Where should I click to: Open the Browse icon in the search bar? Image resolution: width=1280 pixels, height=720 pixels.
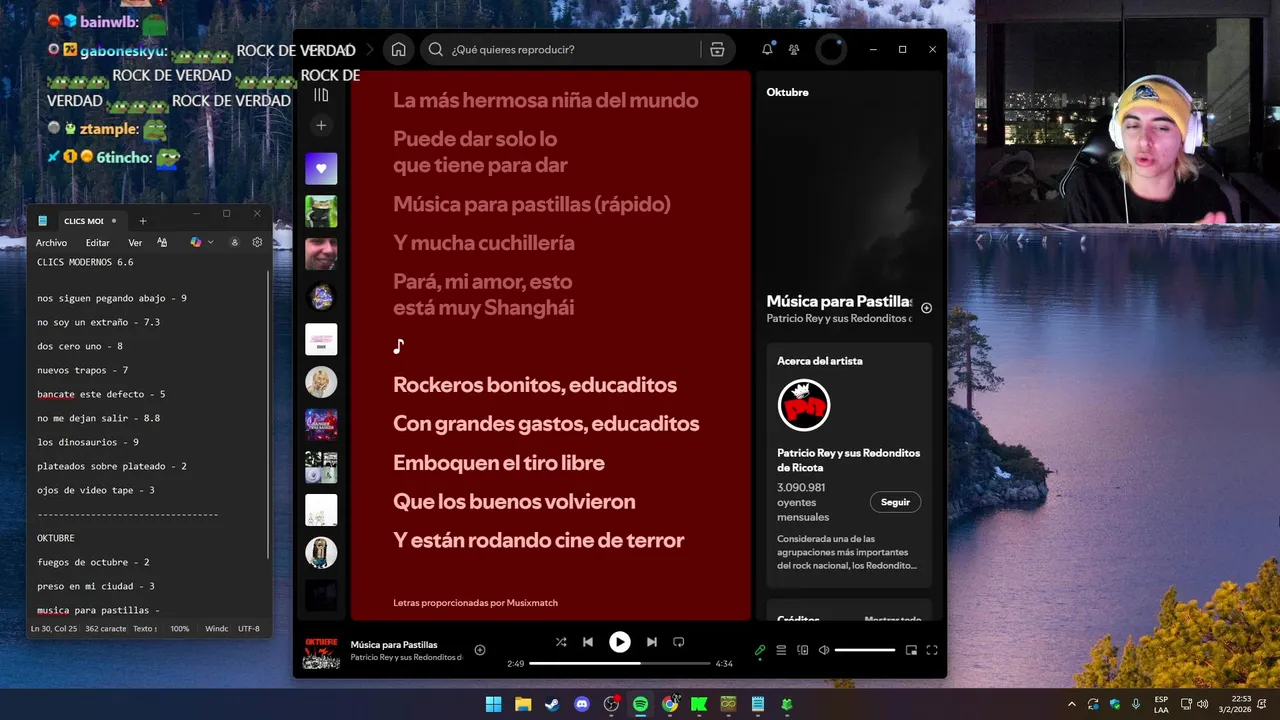(717, 49)
